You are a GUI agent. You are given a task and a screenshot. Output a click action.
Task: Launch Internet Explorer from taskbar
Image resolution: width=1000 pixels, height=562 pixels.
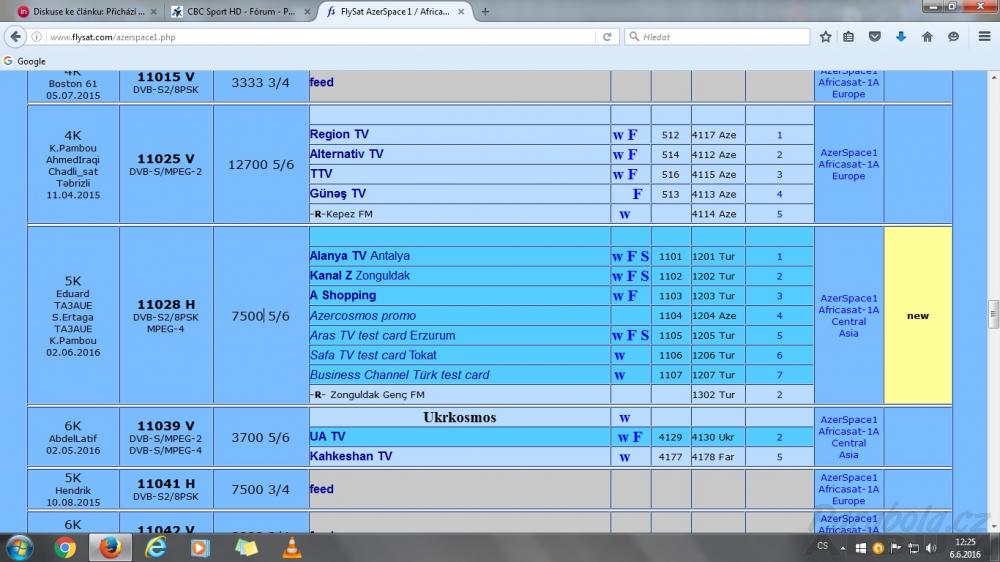click(x=156, y=548)
